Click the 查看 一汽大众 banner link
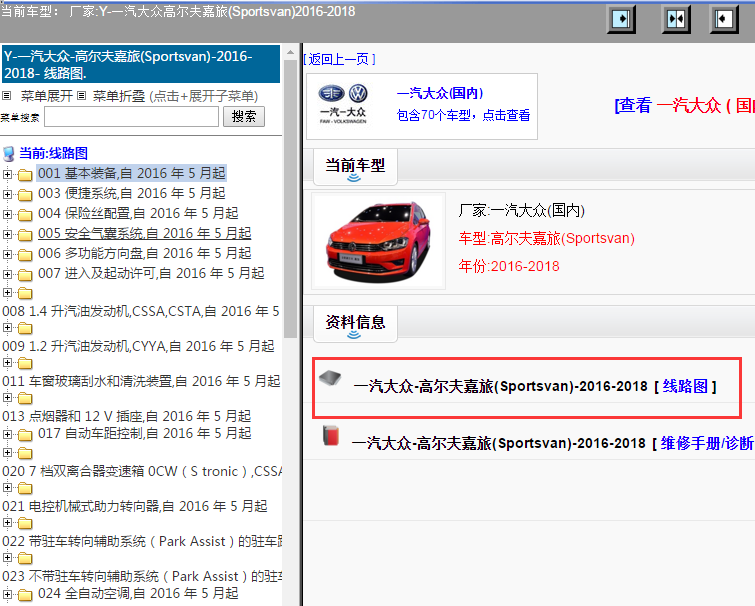Screen dimensions: 755x606 pyautogui.click(x=685, y=105)
